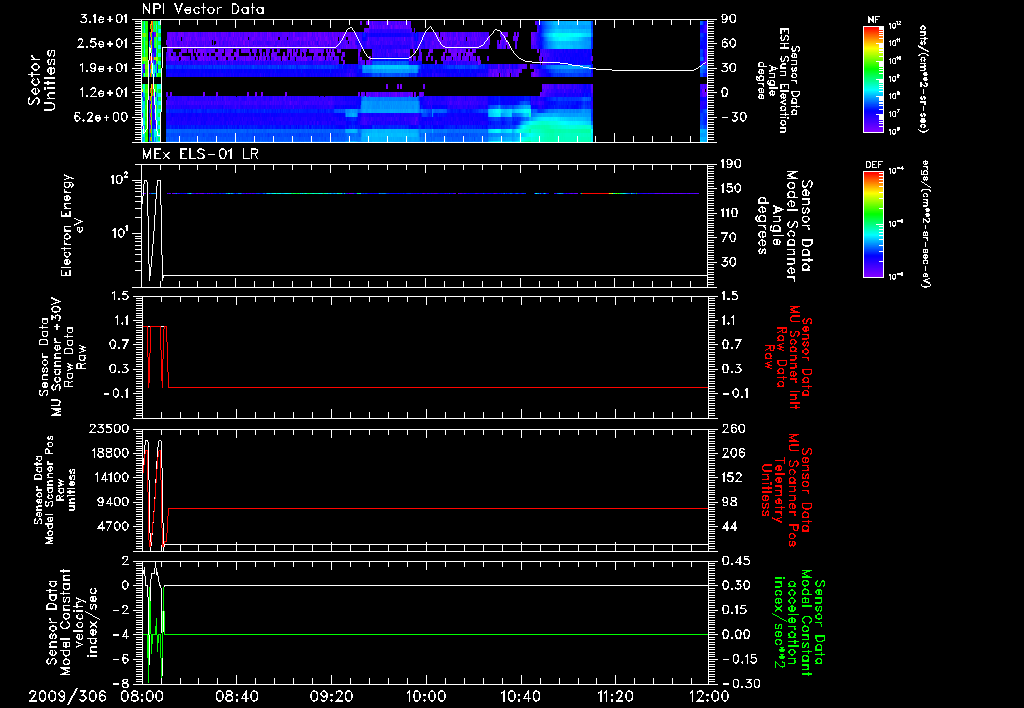Click the 'Sector Unitless' axis label
This screenshot has height=708, width=1024.
[x=41, y=80]
